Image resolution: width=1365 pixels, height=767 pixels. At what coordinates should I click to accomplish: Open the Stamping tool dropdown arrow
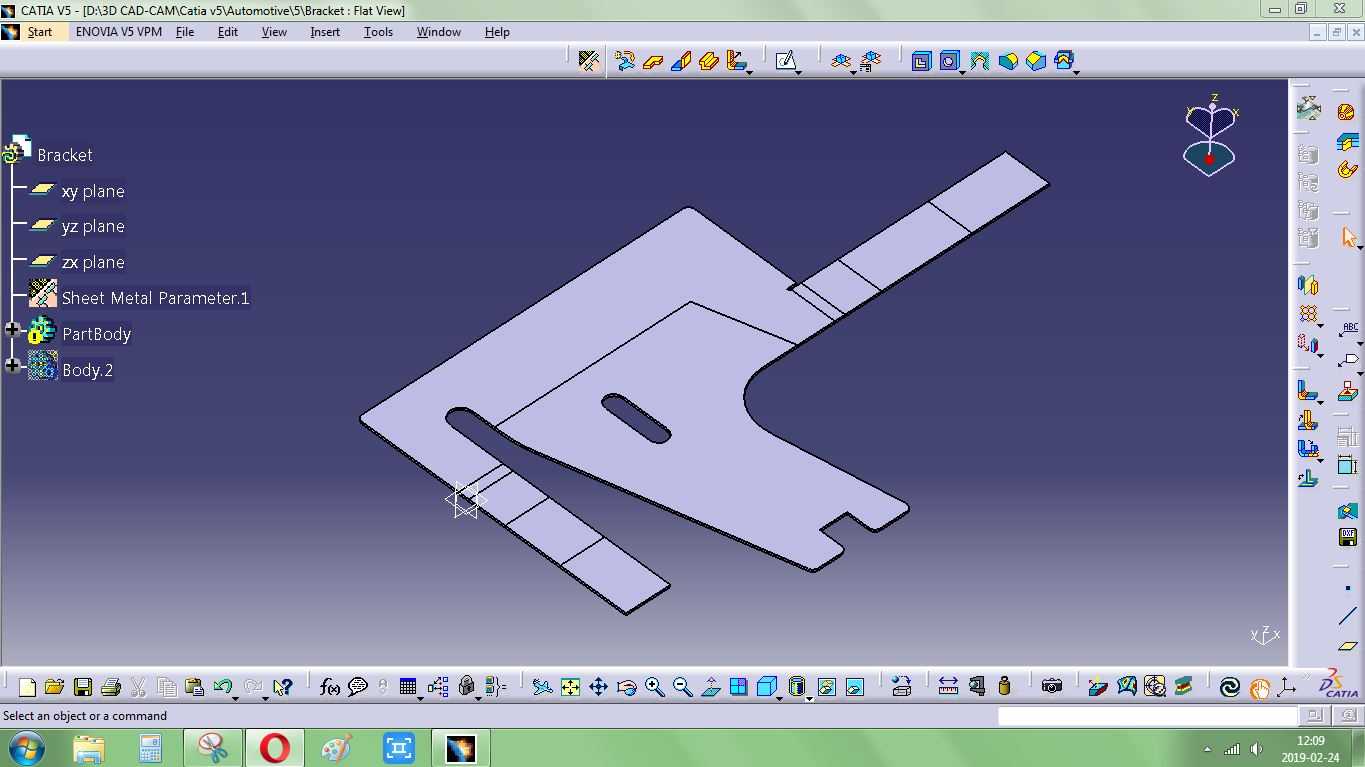(1077, 72)
